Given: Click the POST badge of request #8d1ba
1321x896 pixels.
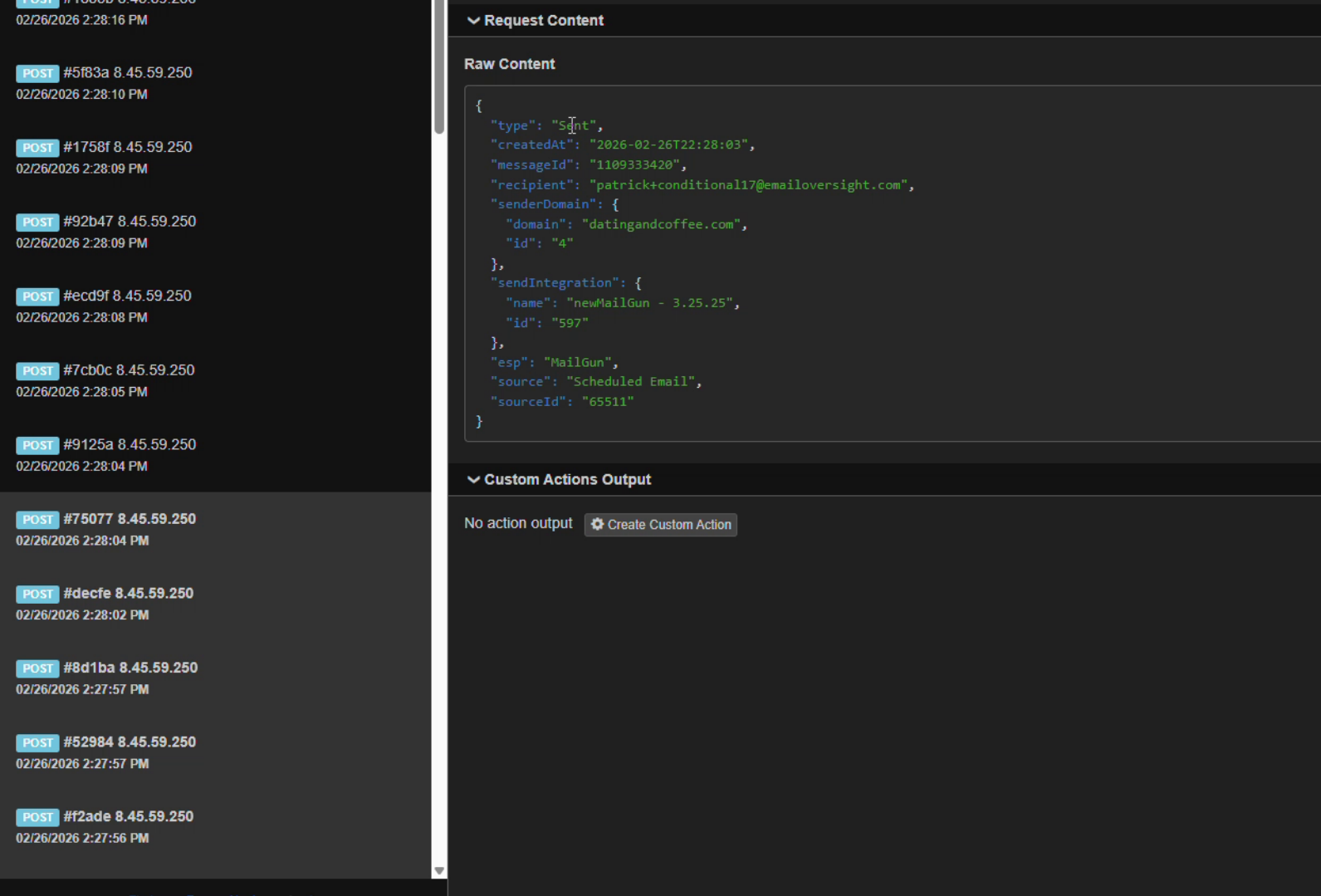Looking at the screenshot, I should coord(37,668).
